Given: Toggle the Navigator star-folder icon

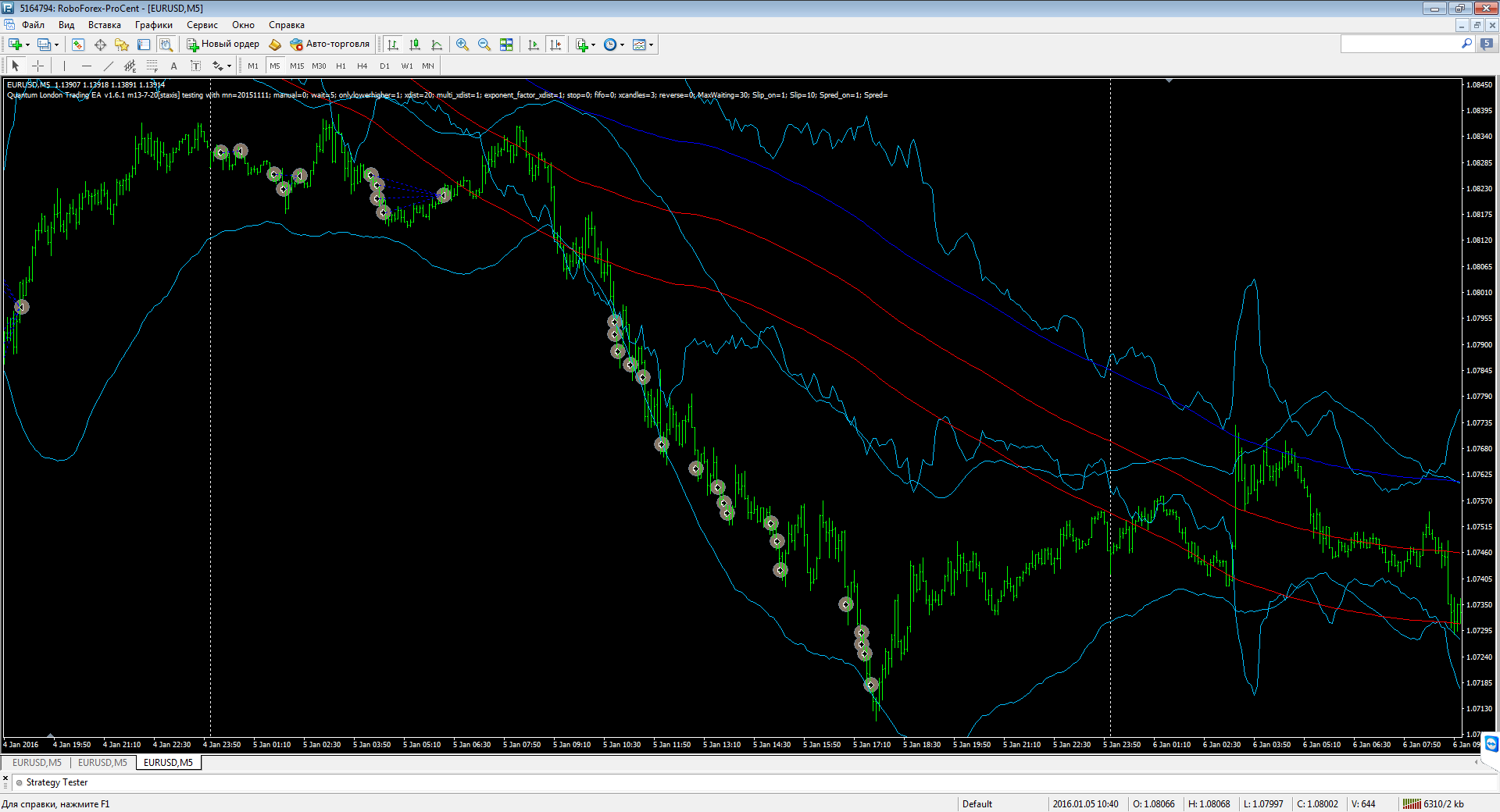Looking at the screenshot, I should pos(122,45).
